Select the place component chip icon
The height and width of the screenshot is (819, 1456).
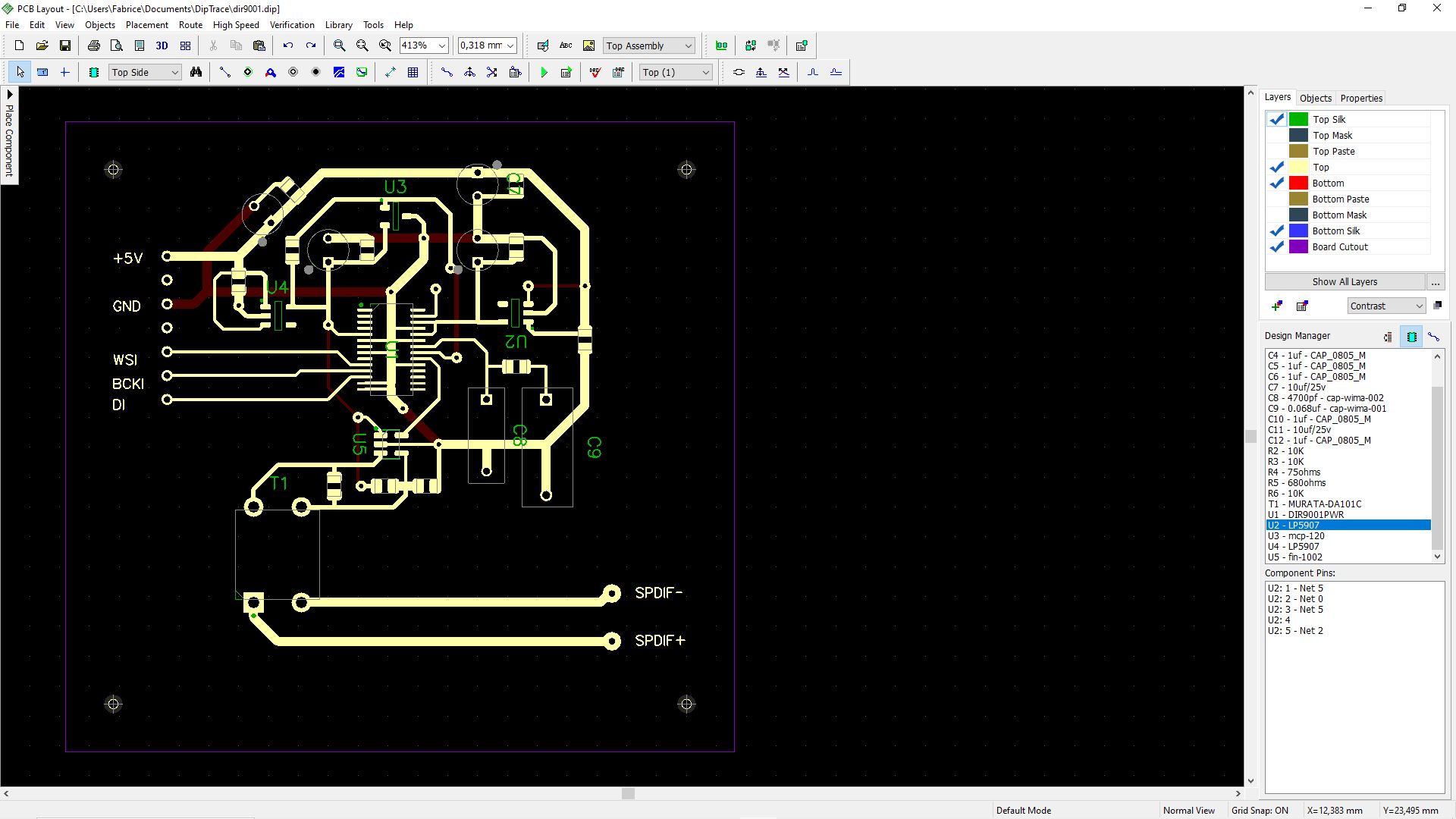[x=94, y=72]
